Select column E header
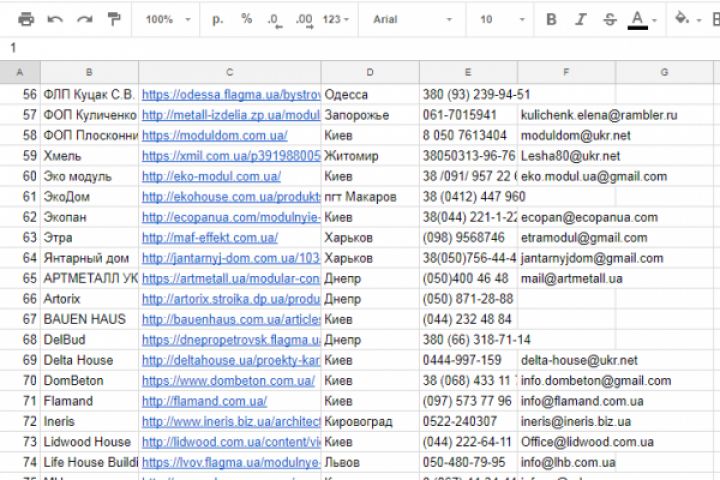720x480 pixels. click(x=468, y=72)
